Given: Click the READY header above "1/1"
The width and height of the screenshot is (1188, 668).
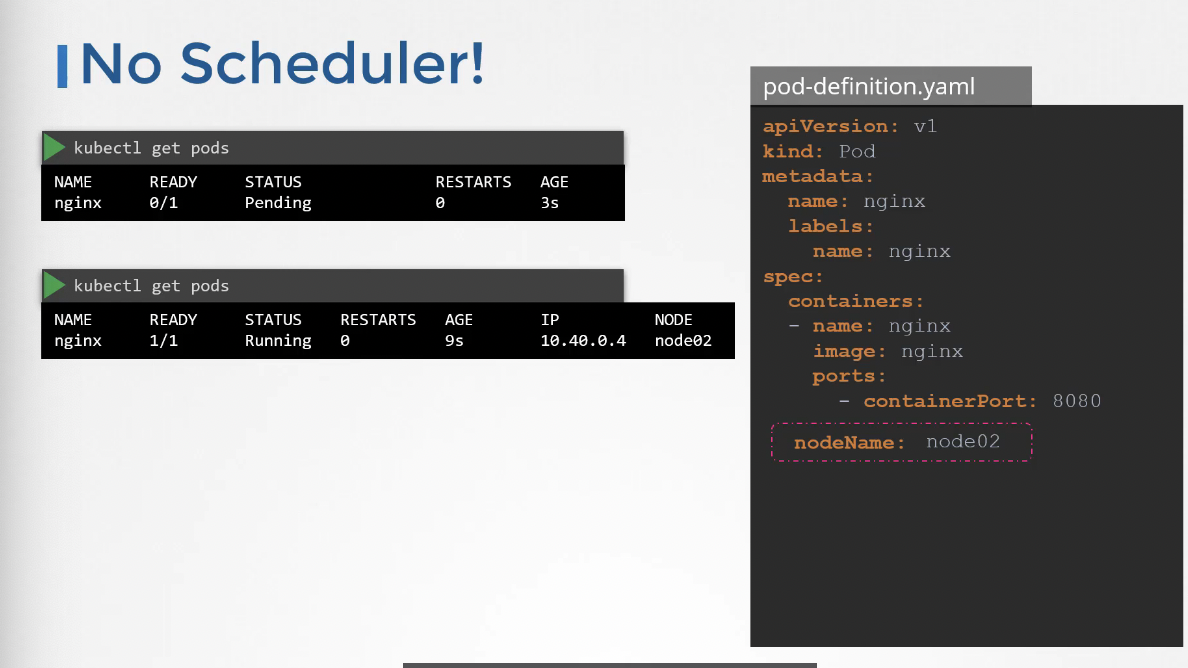Looking at the screenshot, I should [174, 320].
